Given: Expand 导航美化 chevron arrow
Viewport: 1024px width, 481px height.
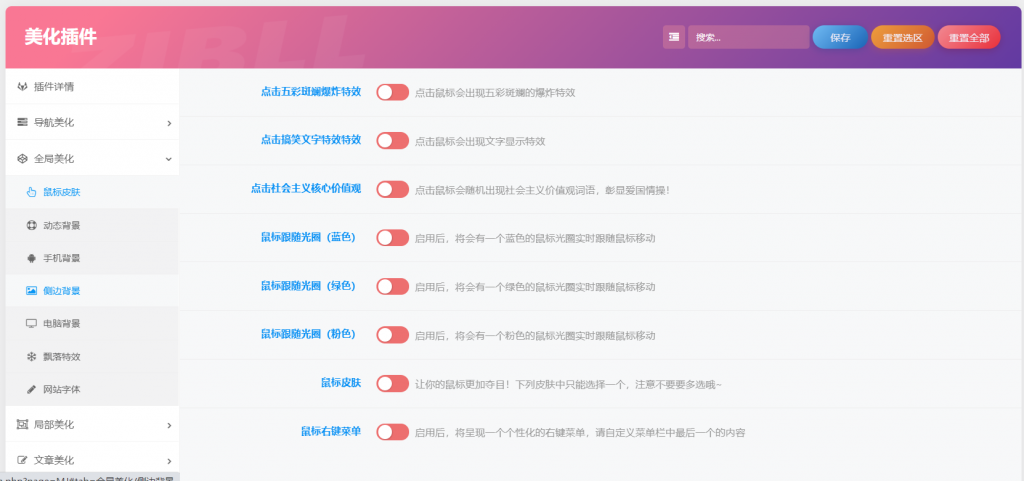Looking at the screenshot, I should pos(169,123).
